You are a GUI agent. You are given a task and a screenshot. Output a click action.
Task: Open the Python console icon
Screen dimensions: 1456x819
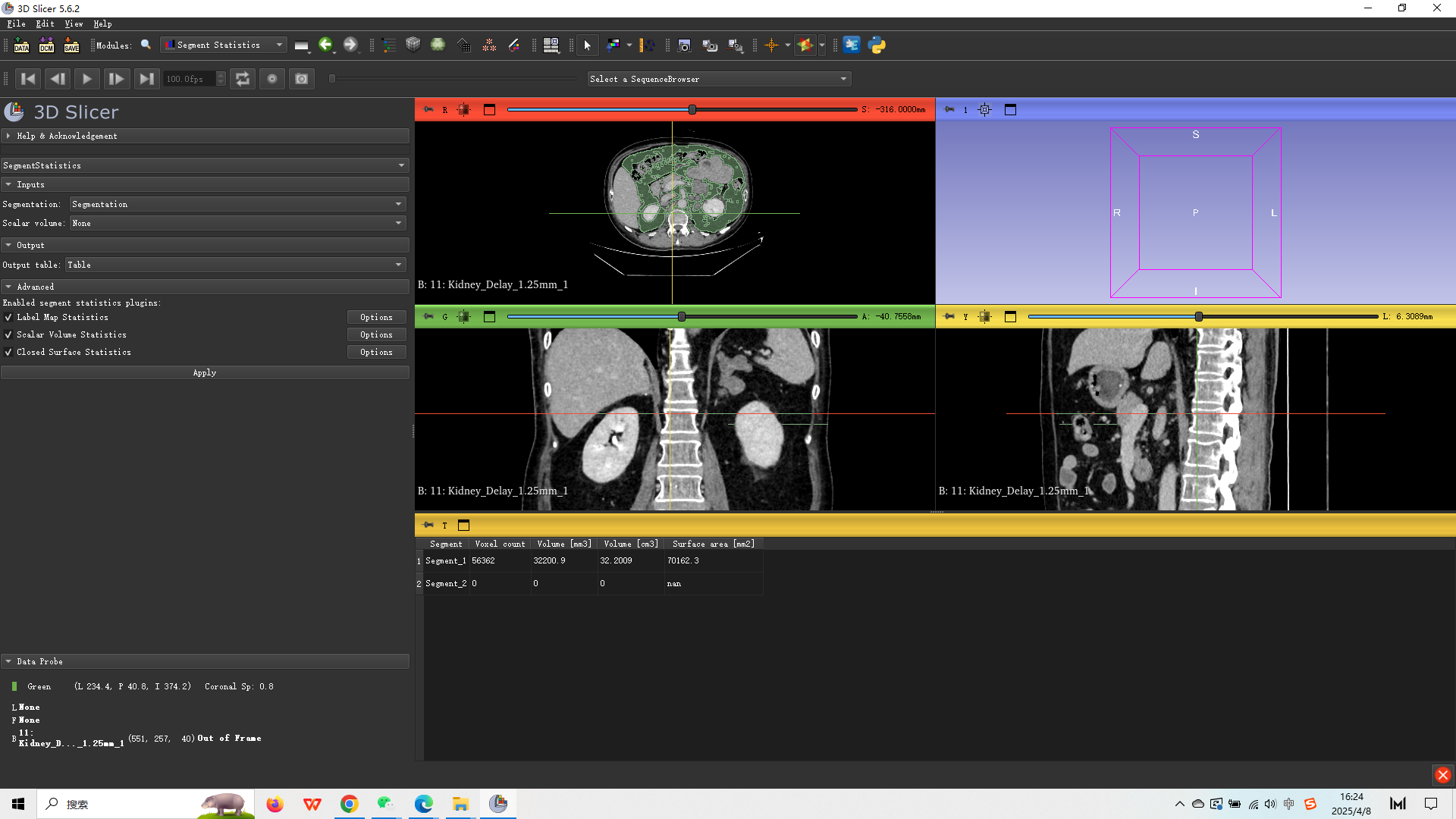(x=877, y=45)
